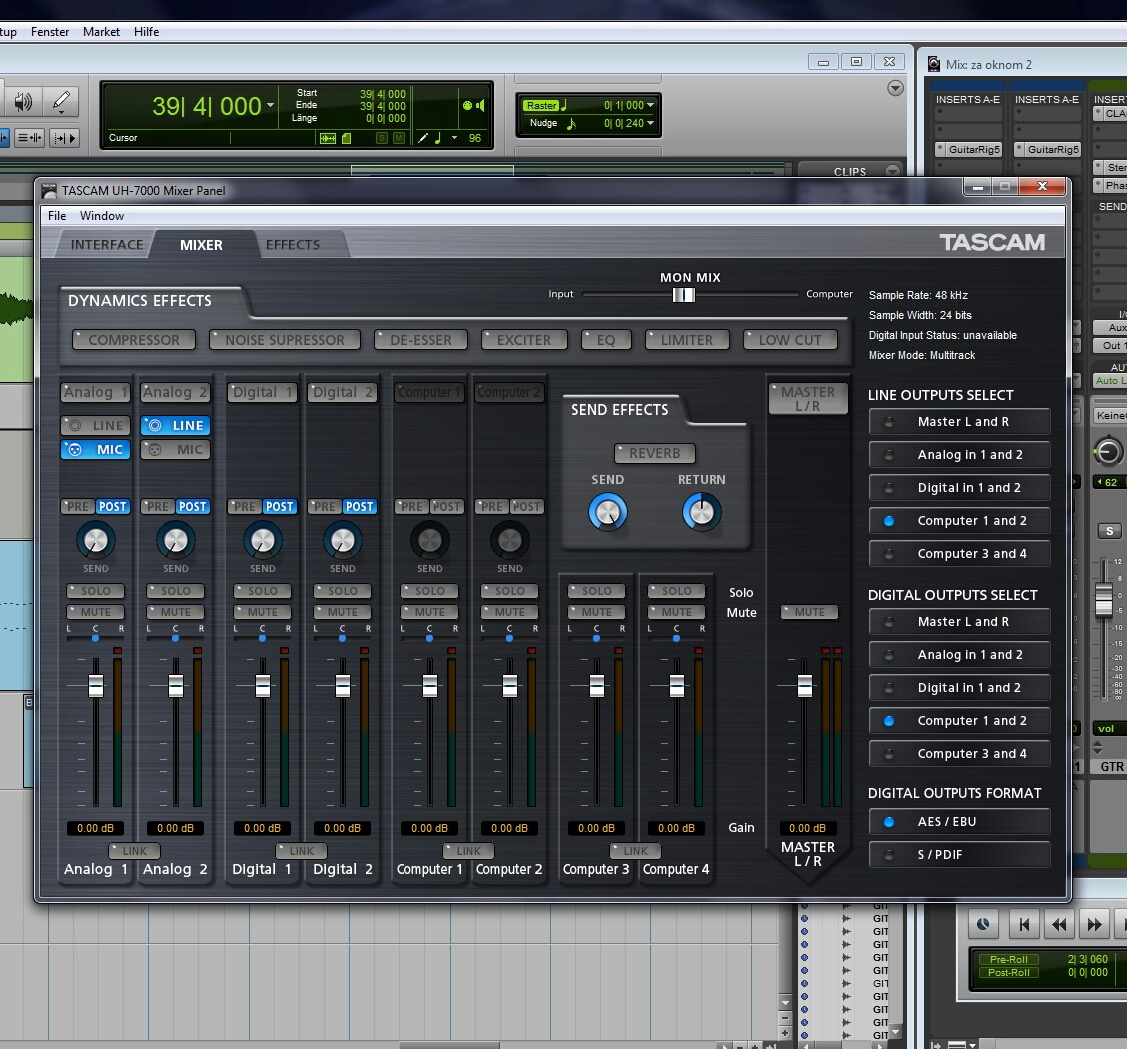The height and width of the screenshot is (1049, 1127).
Task: Open the edit window toolbar menu arrow
Action: (x=895, y=88)
